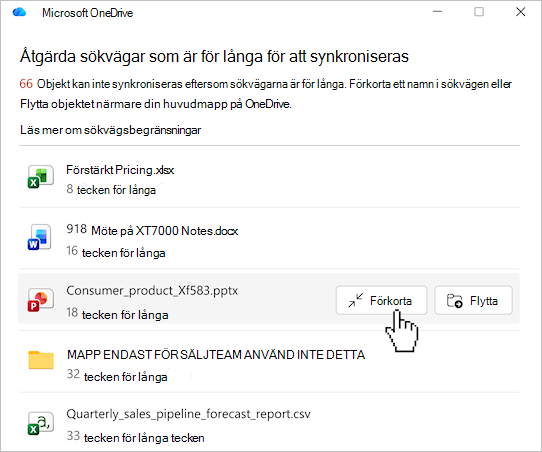Click the Word icon for Möte på XT7000 Notes.docx
542x452 pixels.
click(40, 237)
